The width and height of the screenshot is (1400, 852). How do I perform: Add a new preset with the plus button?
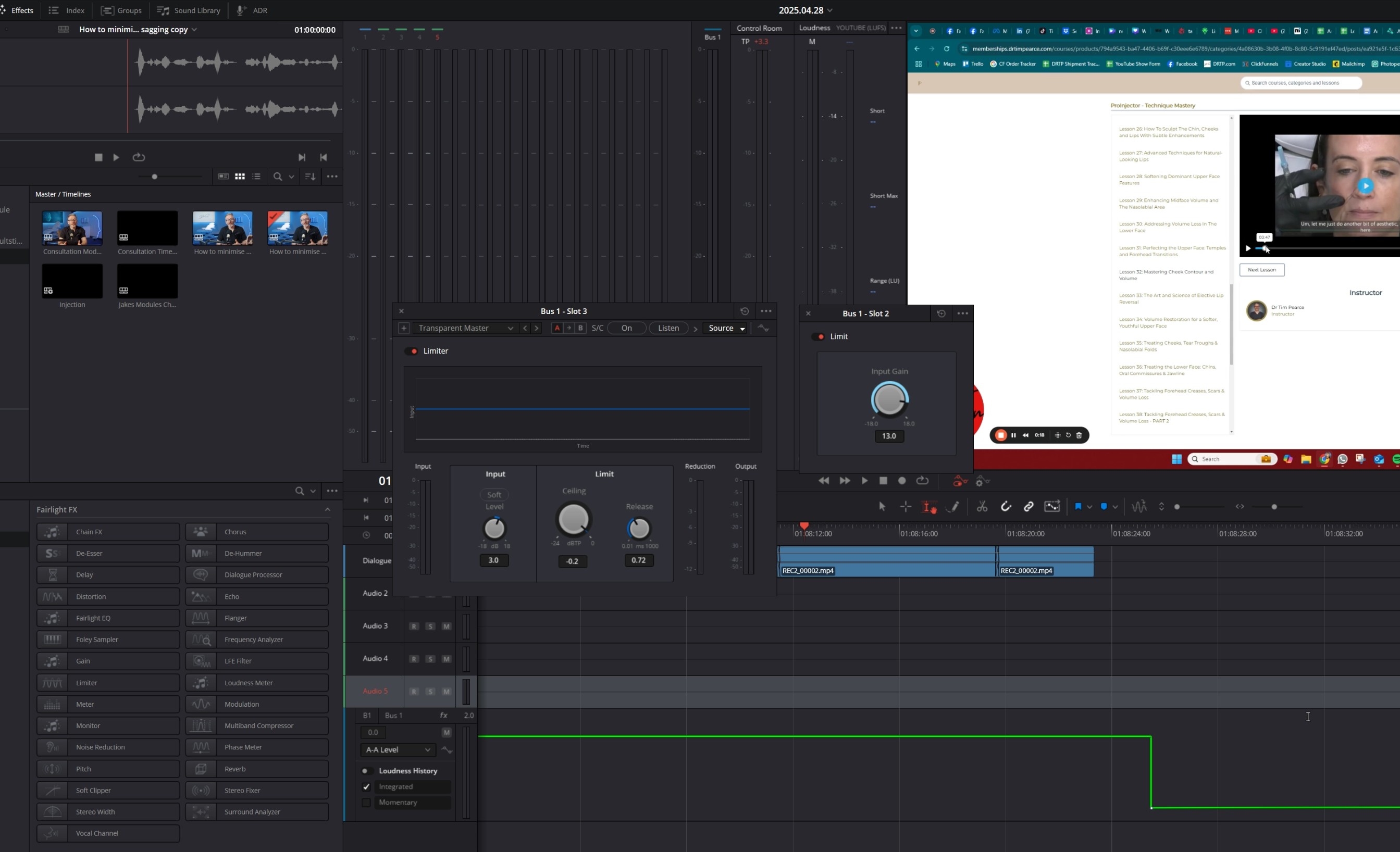click(403, 328)
